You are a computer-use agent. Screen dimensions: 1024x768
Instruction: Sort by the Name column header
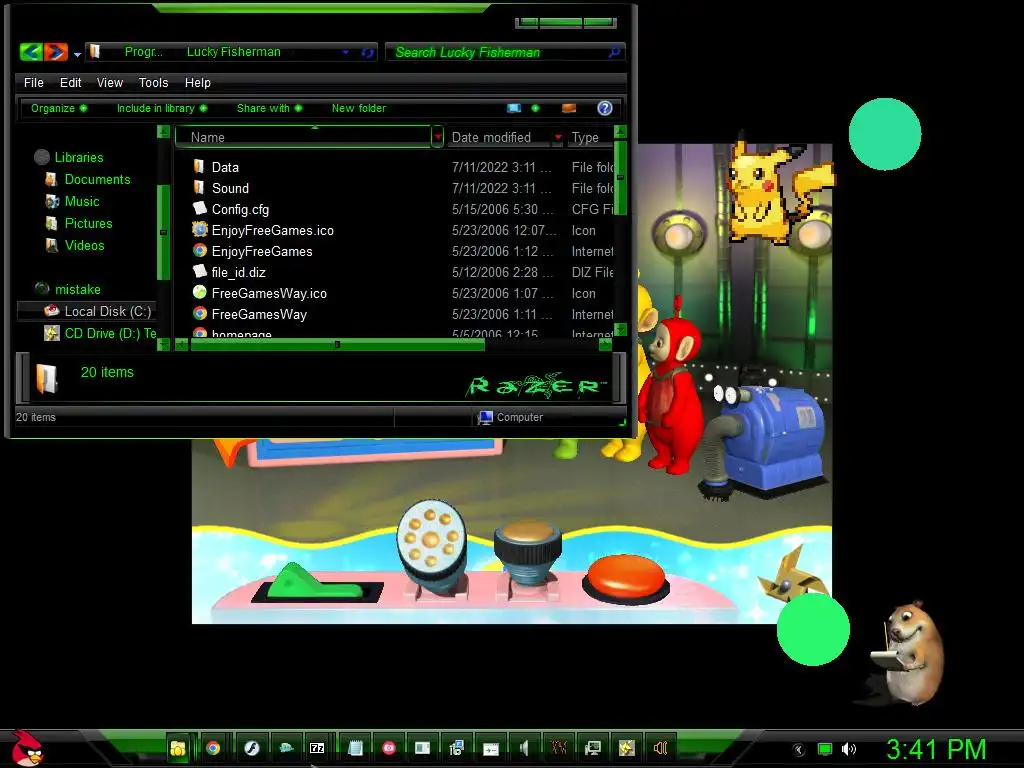point(303,137)
